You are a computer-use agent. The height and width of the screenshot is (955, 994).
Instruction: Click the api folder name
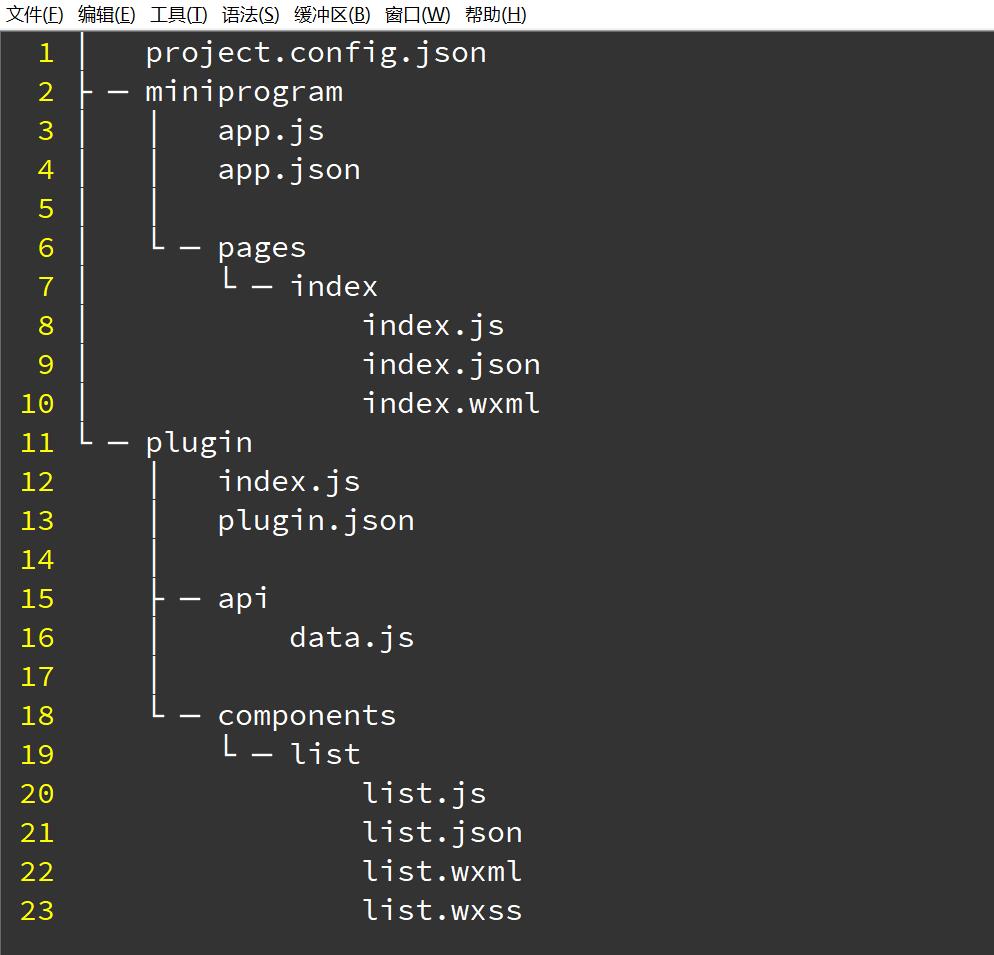pos(243,599)
